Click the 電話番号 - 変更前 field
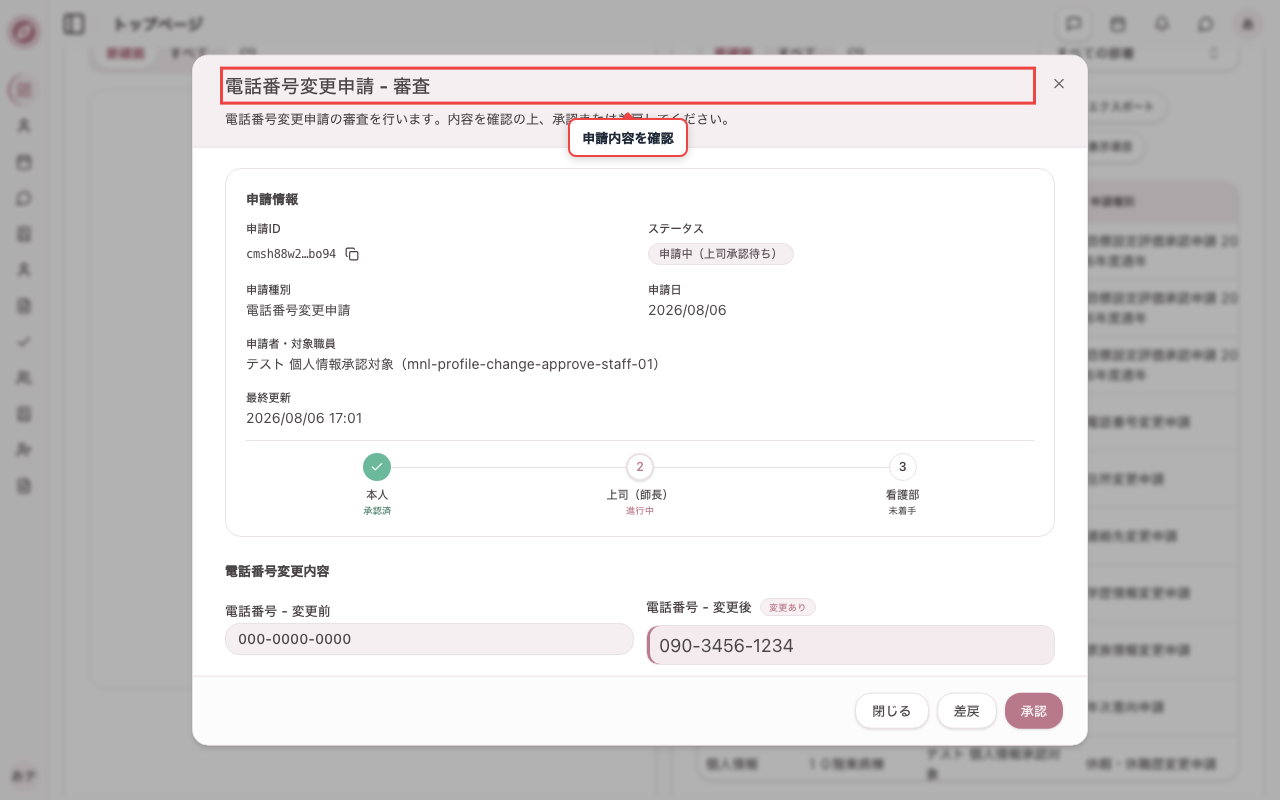 (429, 639)
